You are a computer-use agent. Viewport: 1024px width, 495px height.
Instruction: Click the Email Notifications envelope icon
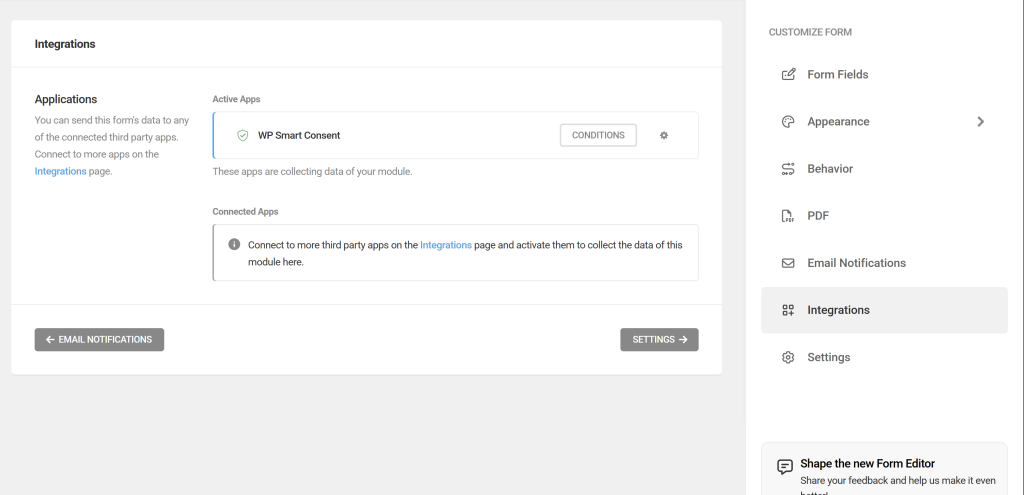(x=788, y=263)
